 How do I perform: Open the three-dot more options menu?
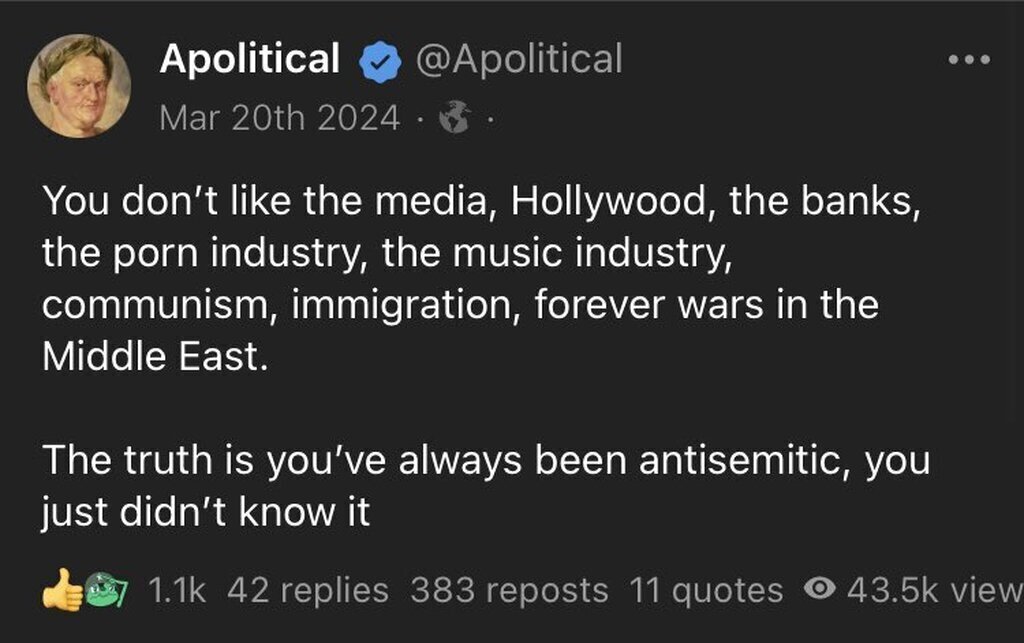(x=969, y=59)
